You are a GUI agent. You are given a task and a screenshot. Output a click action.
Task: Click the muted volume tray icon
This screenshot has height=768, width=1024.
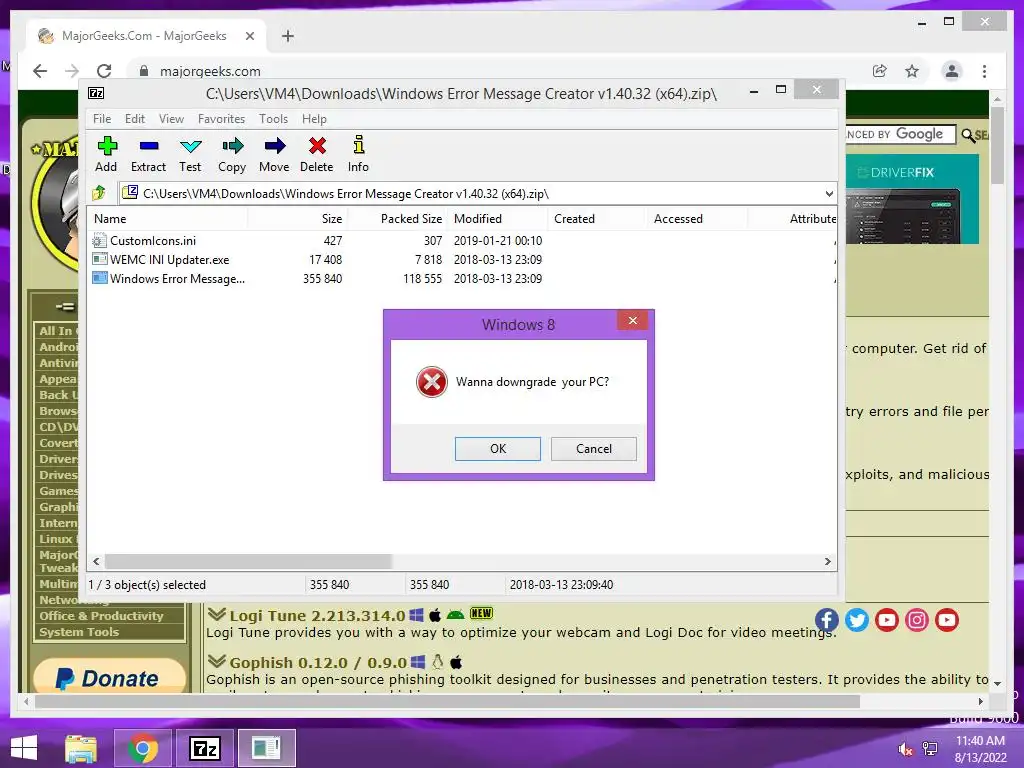[905, 749]
